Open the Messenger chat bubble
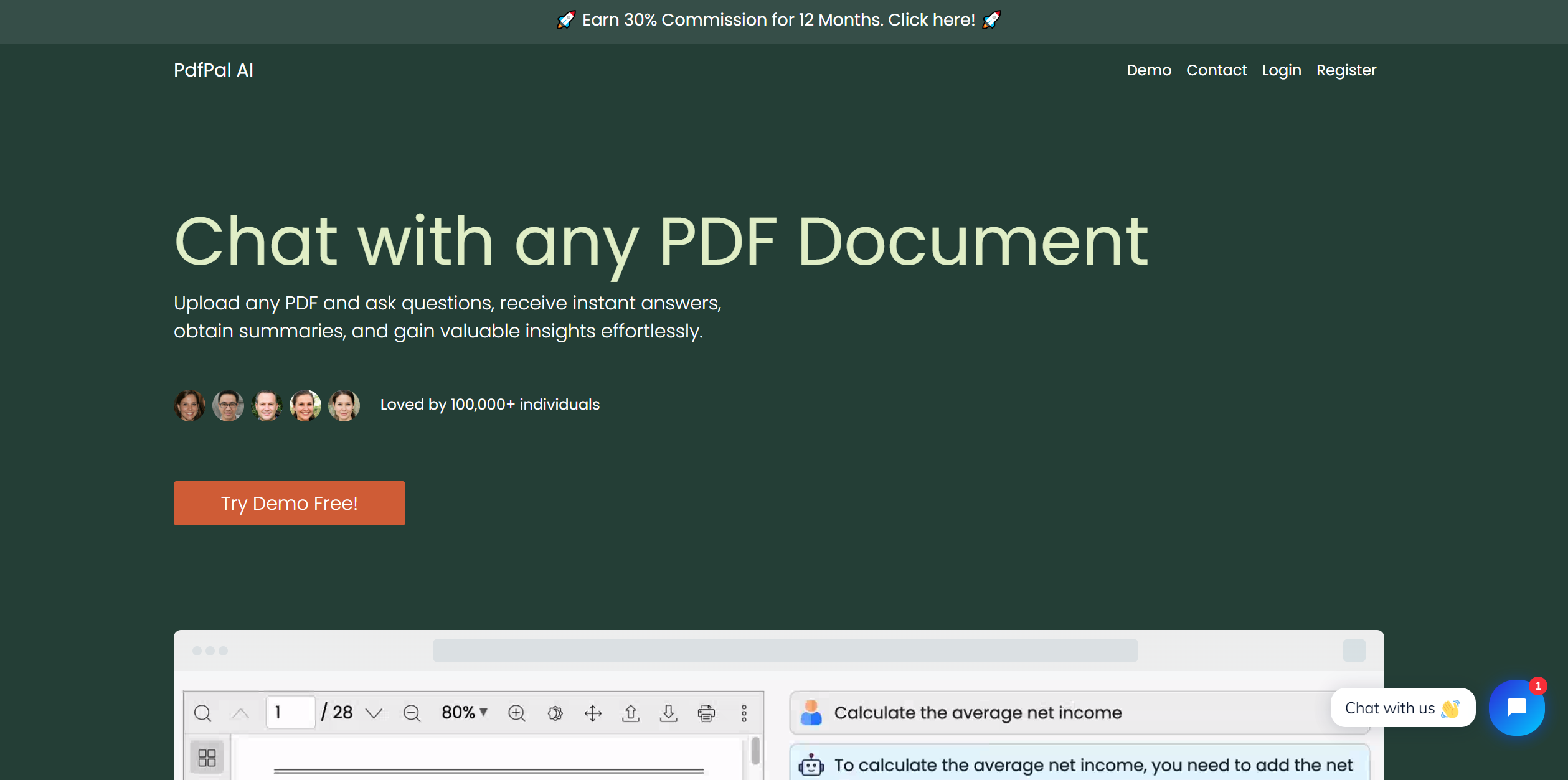 coord(1517,707)
